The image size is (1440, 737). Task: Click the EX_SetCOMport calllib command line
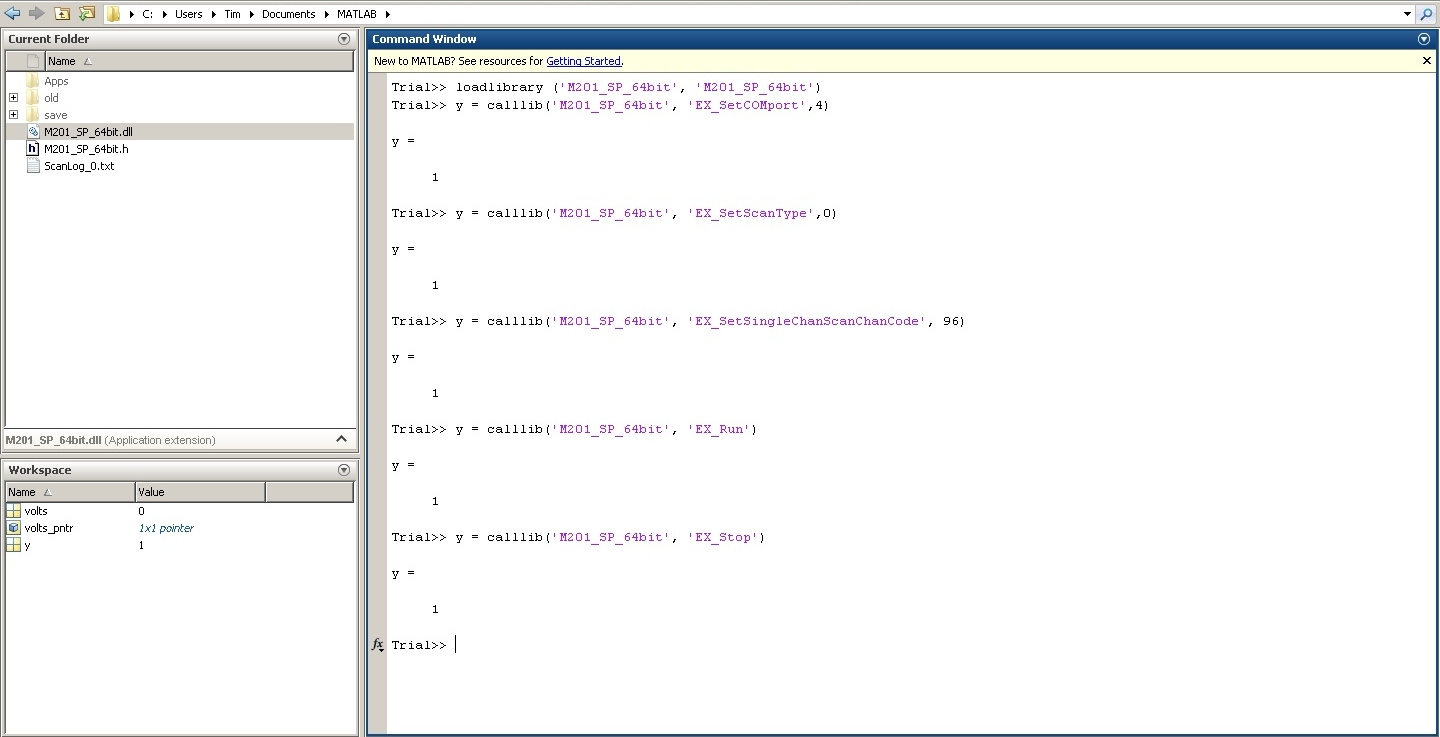[610, 105]
